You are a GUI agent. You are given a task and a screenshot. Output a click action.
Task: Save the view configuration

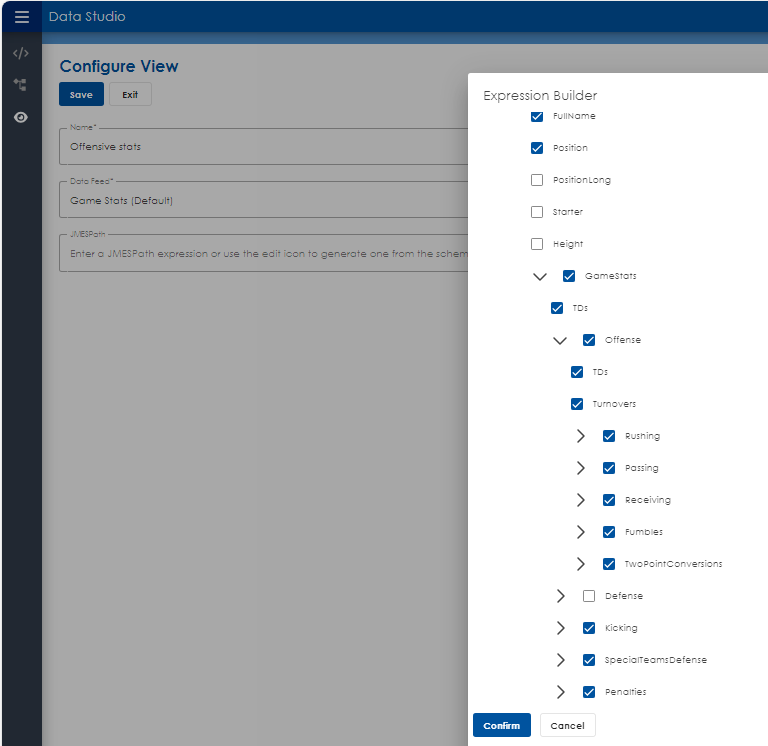pyautogui.click(x=81, y=95)
